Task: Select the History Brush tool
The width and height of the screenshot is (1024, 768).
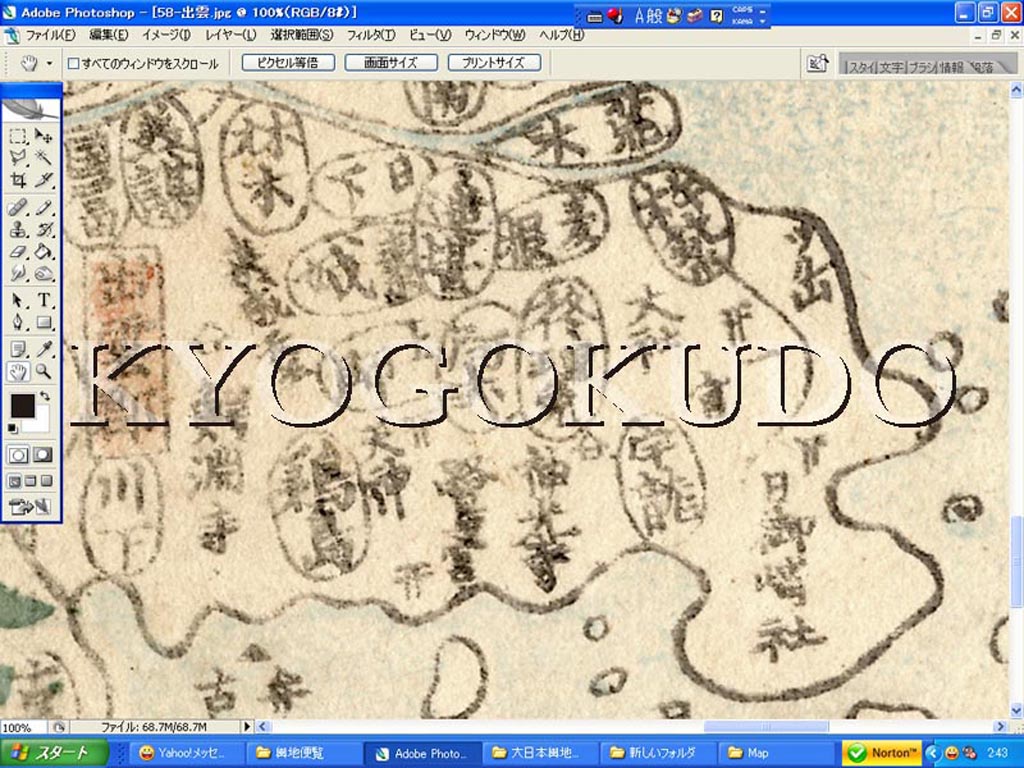Action: tap(43, 230)
